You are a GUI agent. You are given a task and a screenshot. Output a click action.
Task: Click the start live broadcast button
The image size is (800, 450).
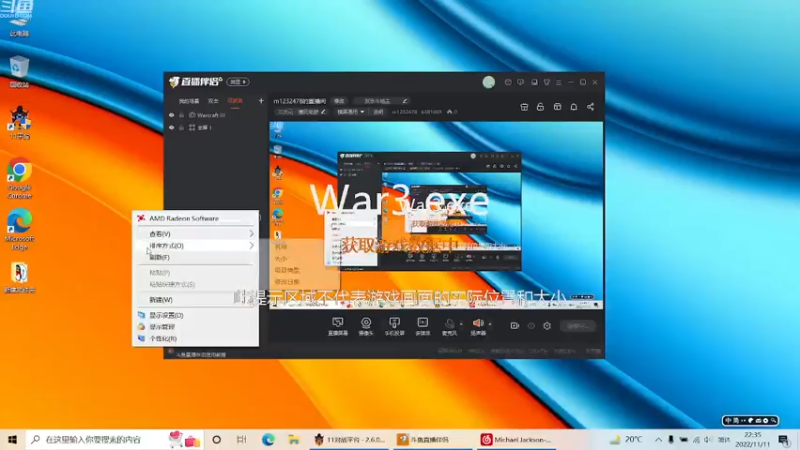point(578,326)
